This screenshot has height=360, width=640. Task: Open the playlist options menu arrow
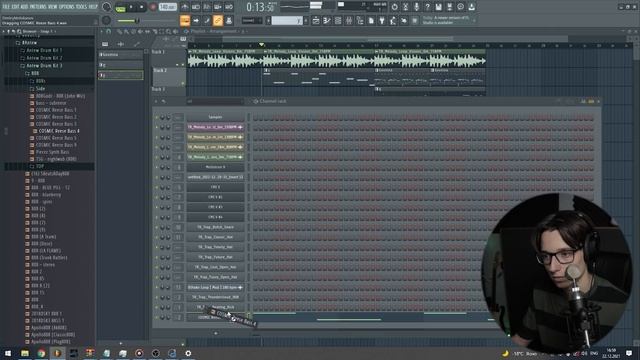tap(102, 31)
